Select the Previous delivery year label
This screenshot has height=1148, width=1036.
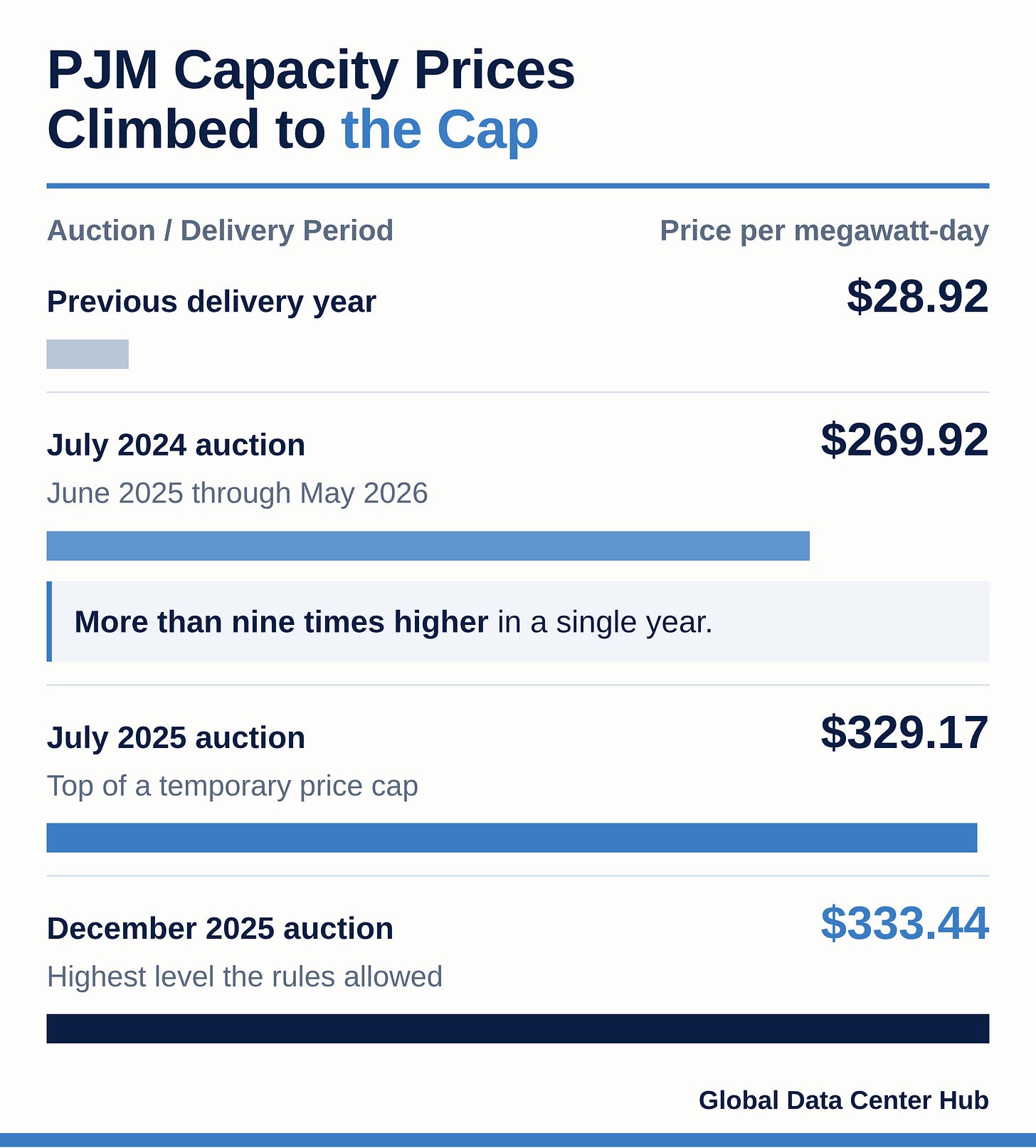pyautogui.click(x=211, y=302)
